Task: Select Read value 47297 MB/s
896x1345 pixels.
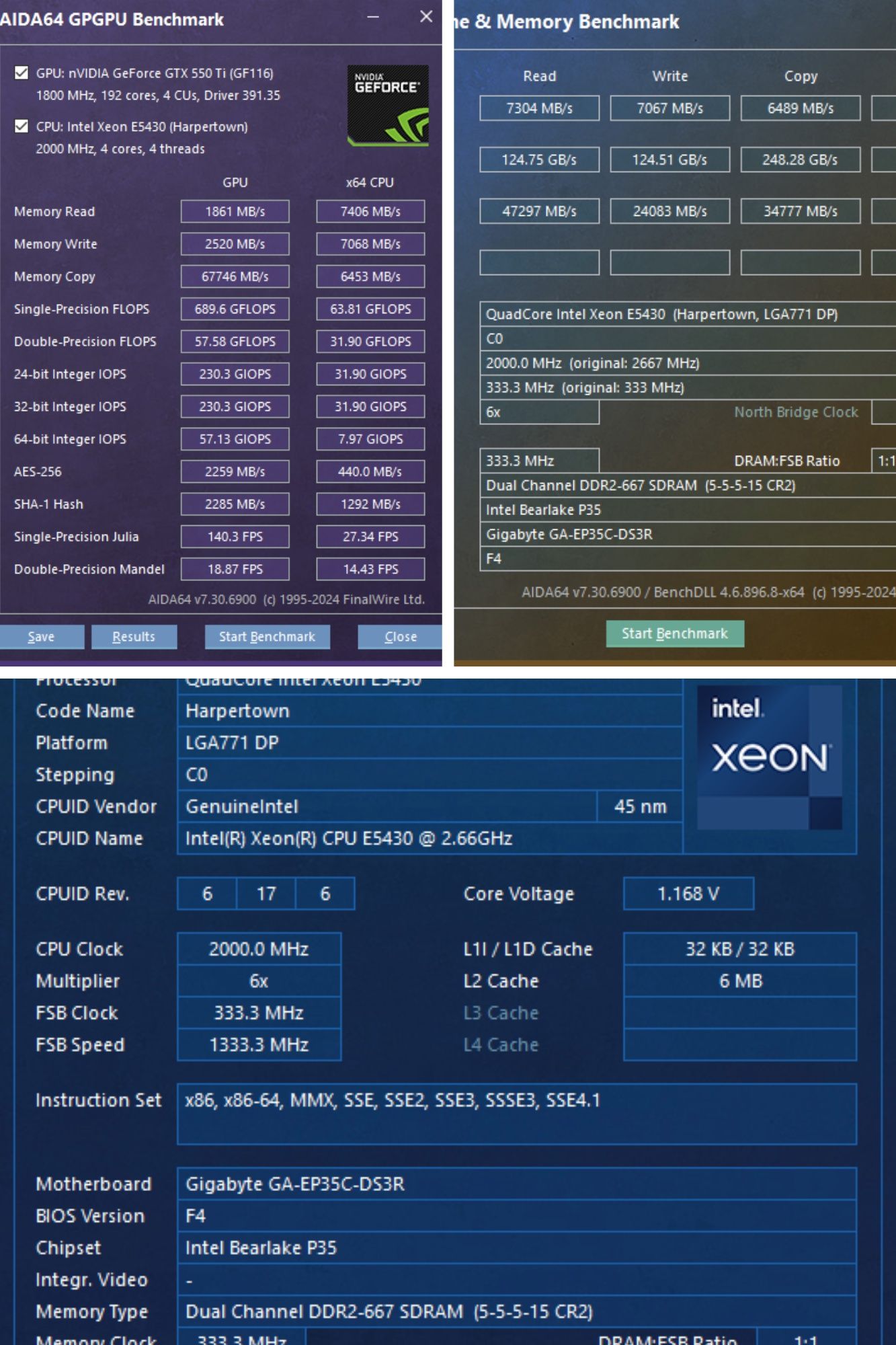Action: 539,211
